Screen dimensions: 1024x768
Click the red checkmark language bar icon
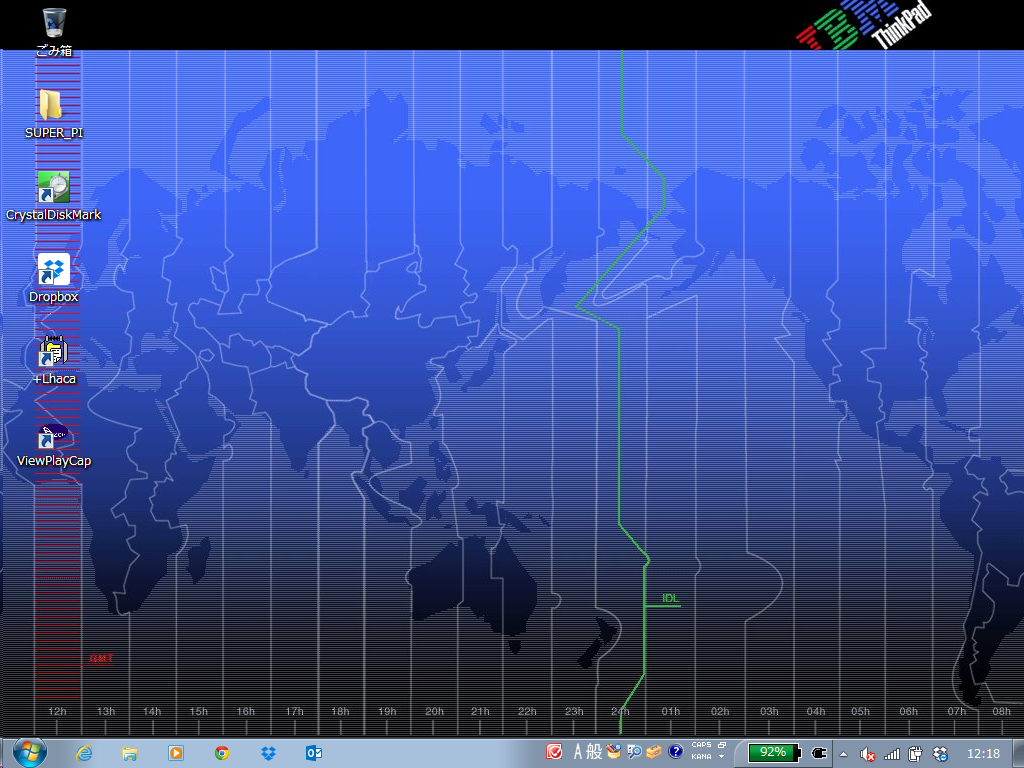point(554,752)
